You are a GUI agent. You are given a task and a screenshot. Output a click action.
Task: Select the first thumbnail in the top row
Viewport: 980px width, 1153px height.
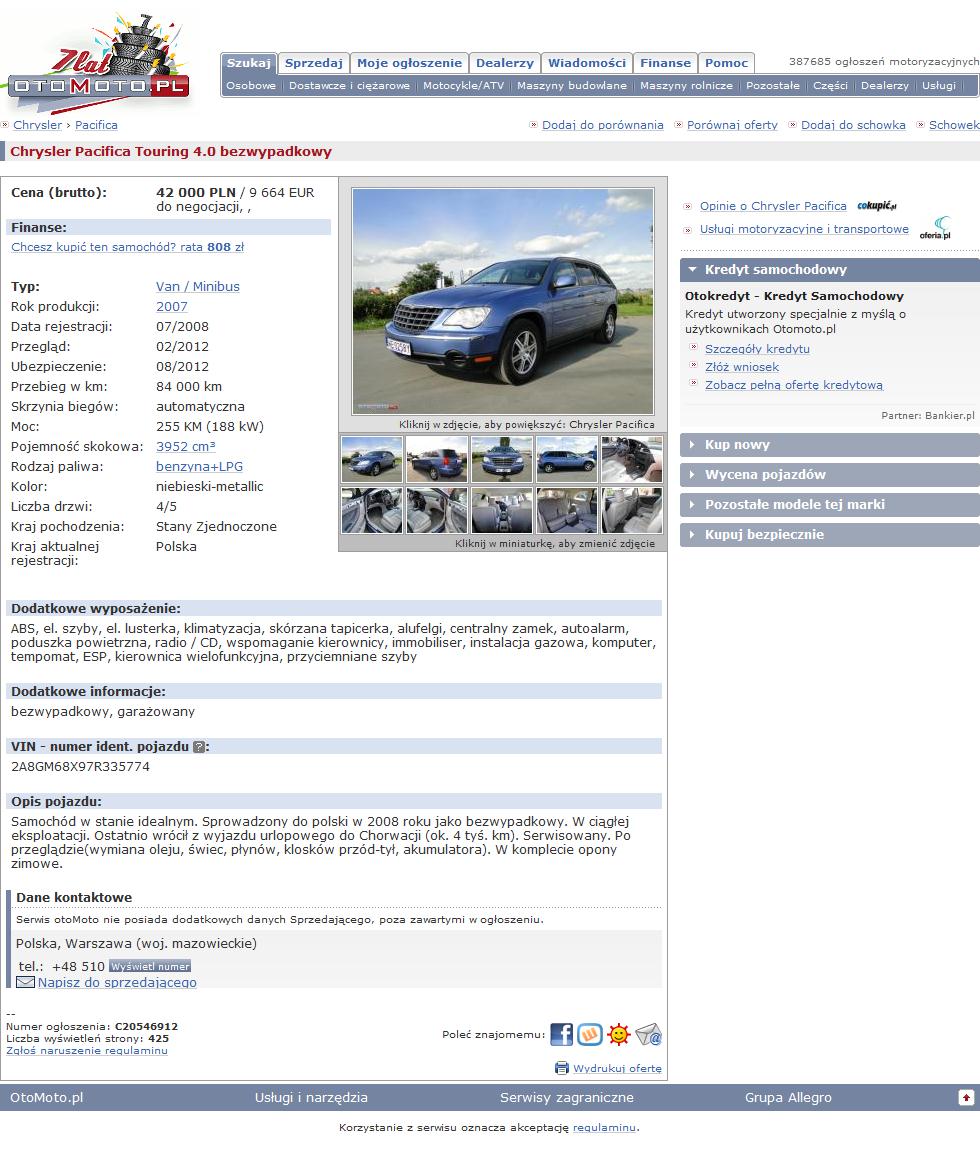pyautogui.click(x=372, y=459)
